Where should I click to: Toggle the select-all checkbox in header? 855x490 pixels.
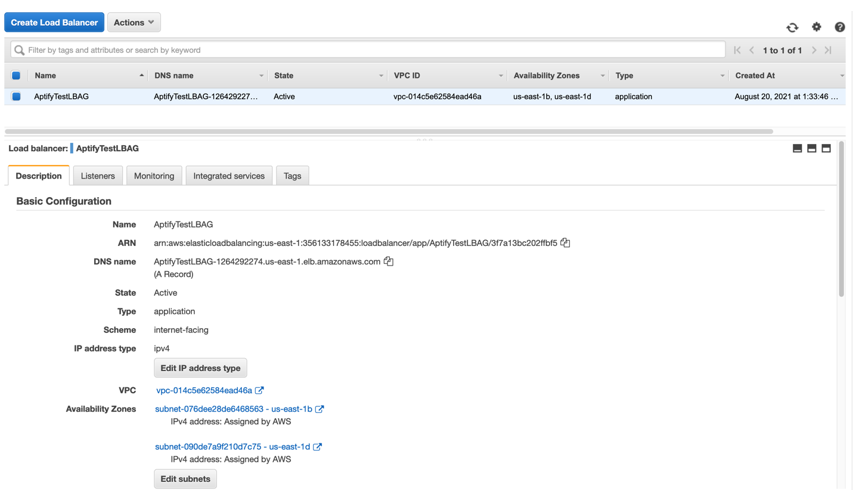pos(16,76)
